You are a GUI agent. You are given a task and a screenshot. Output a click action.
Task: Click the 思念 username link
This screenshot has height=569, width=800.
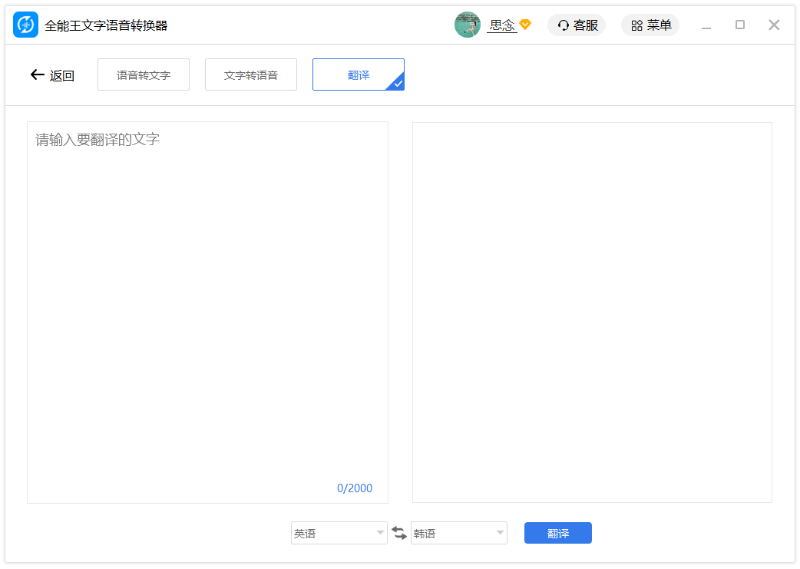(x=502, y=25)
